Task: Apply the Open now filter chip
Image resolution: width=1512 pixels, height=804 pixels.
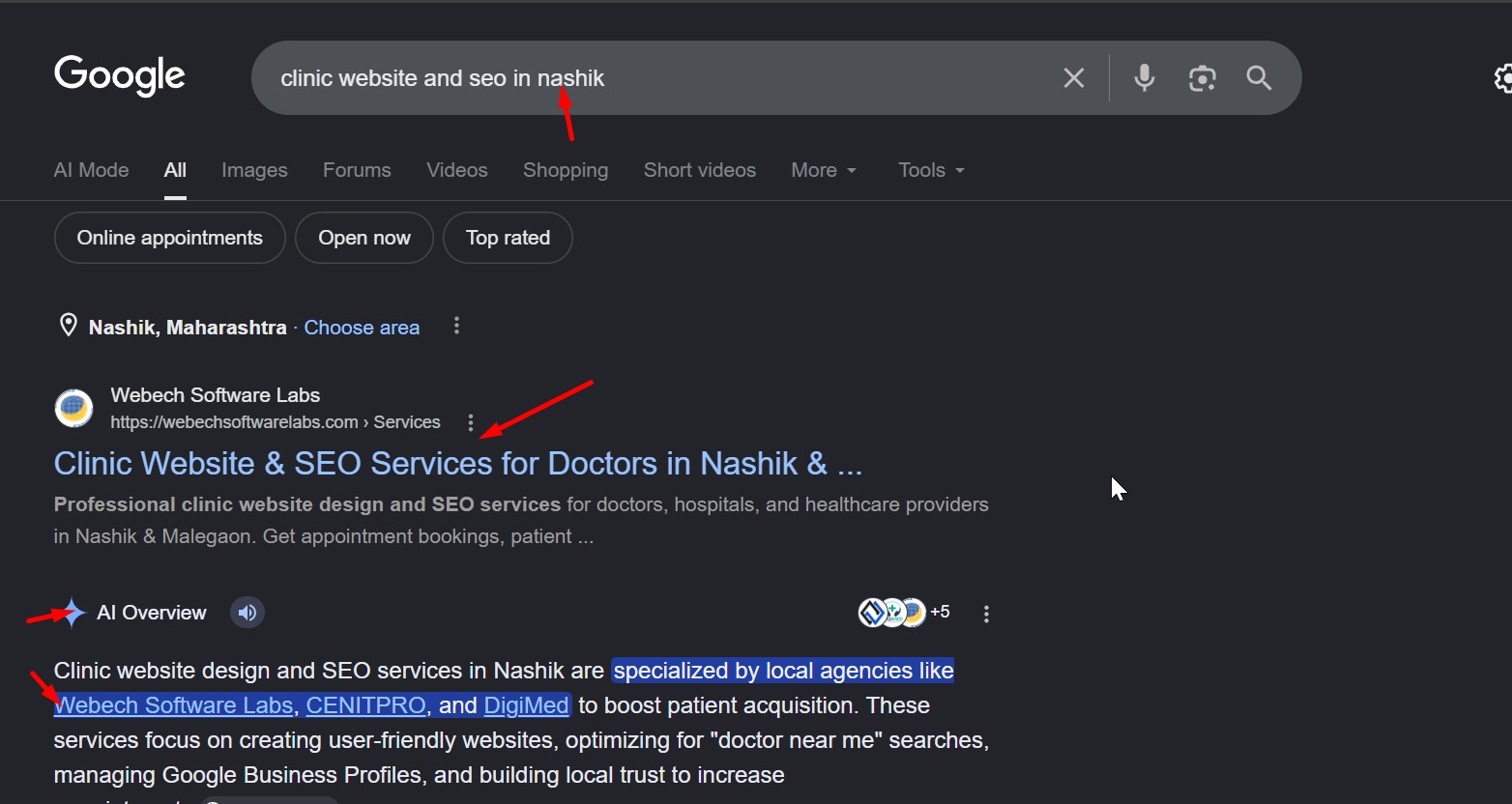Action: pyautogui.click(x=364, y=238)
